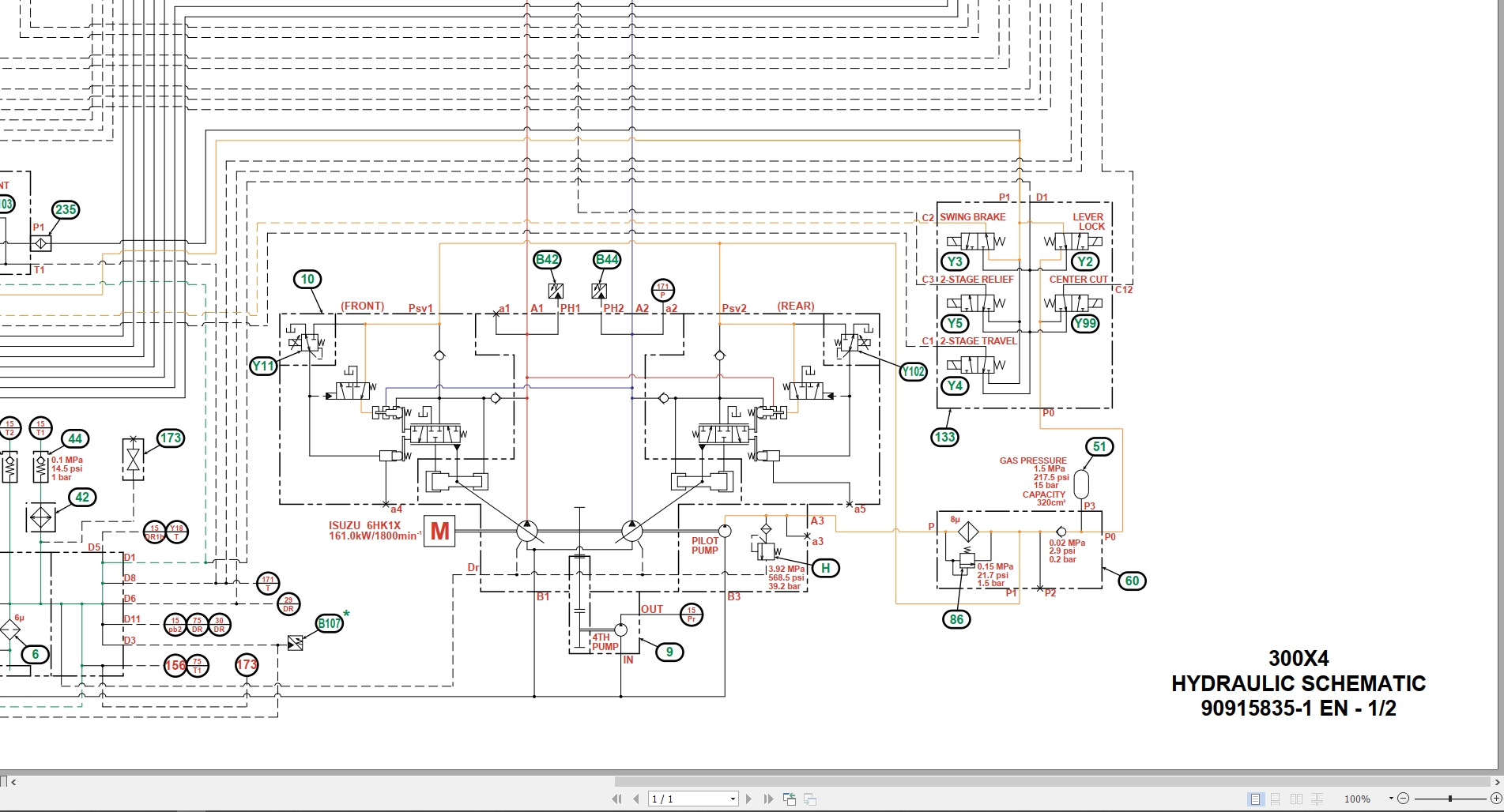This screenshot has width=1504, height=812.
Task: Go forward to the next view
Action: coord(810,799)
